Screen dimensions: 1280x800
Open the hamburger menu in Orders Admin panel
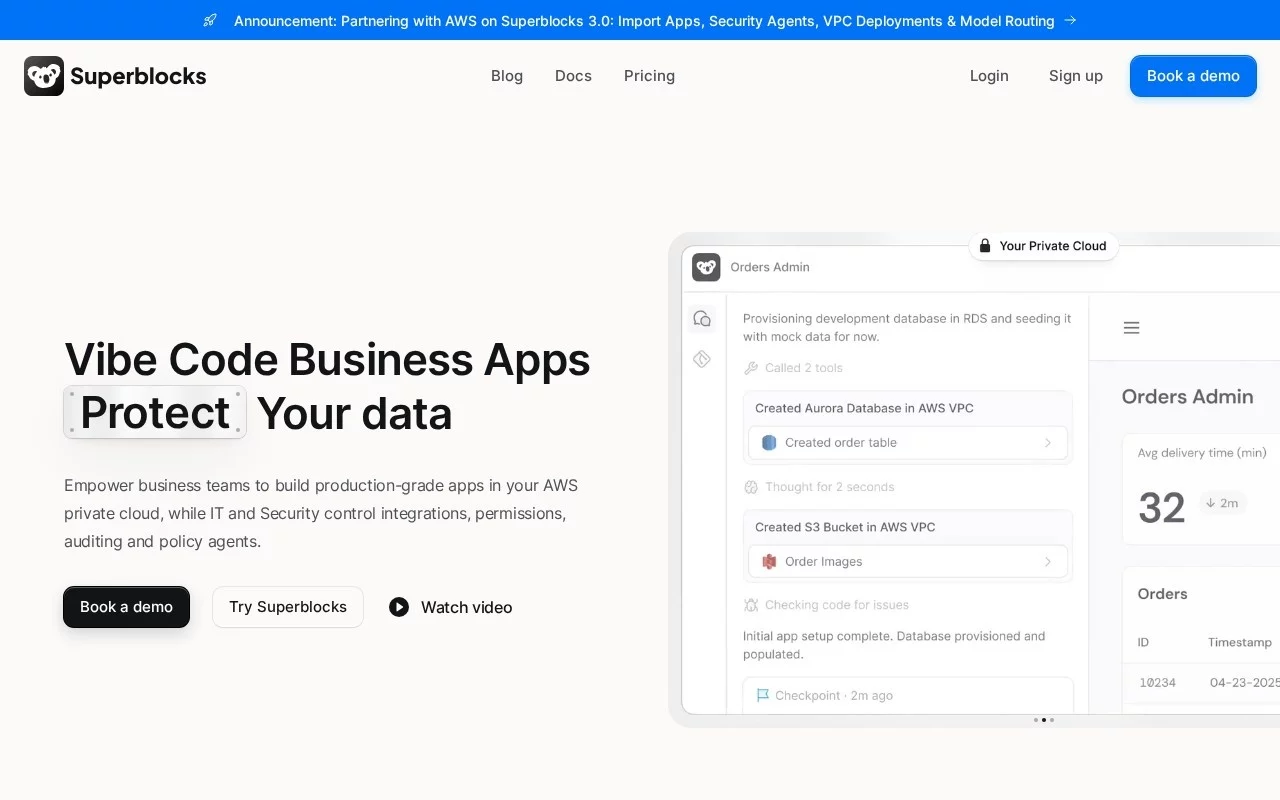point(1132,328)
